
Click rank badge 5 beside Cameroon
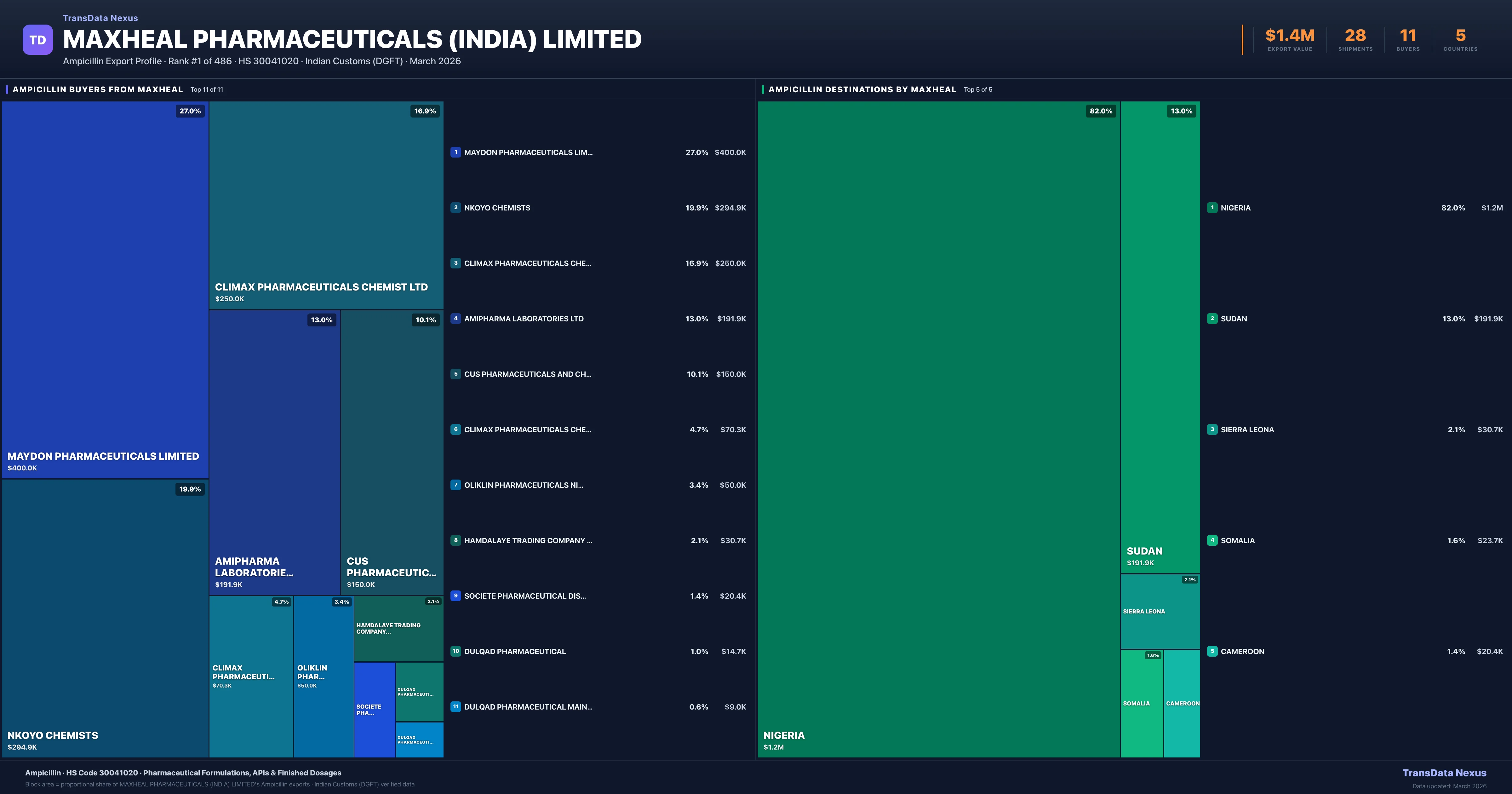tap(1212, 651)
